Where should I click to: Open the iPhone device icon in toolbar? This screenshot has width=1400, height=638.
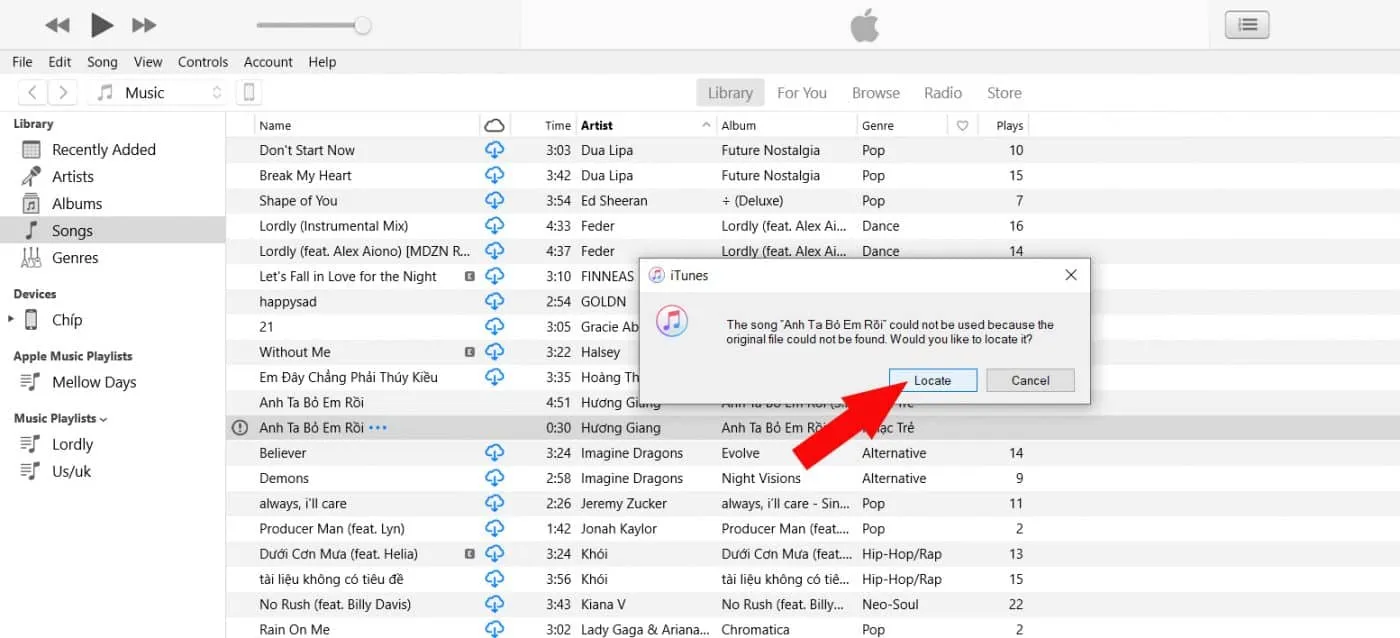click(x=249, y=93)
